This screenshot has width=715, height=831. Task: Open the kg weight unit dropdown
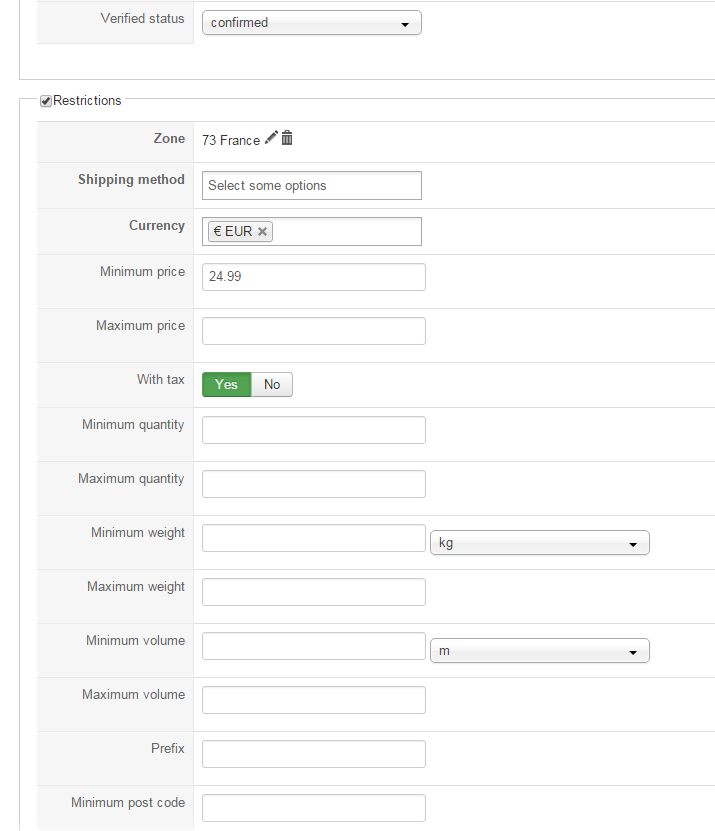(539, 543)
